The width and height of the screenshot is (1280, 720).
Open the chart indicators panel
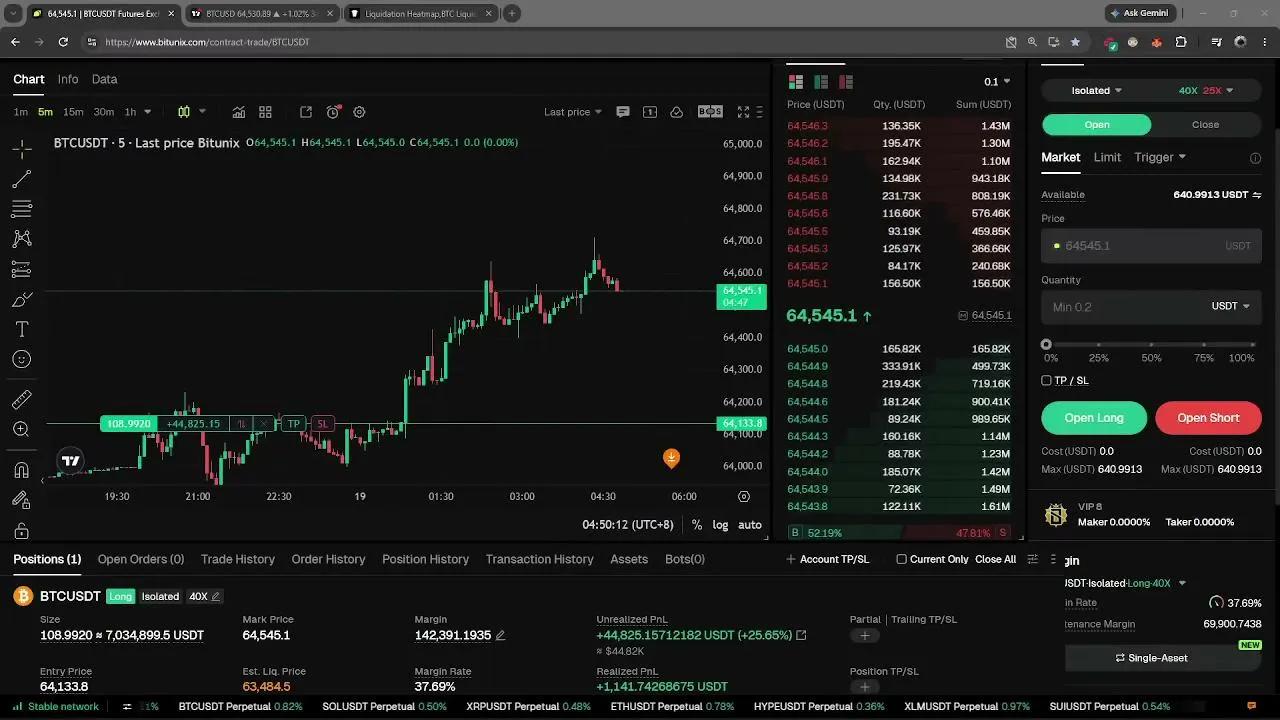239,112
